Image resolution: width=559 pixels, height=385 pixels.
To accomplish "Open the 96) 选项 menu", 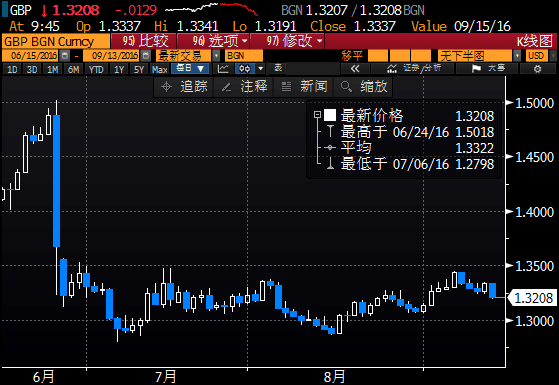I will [x=213, y=41].
